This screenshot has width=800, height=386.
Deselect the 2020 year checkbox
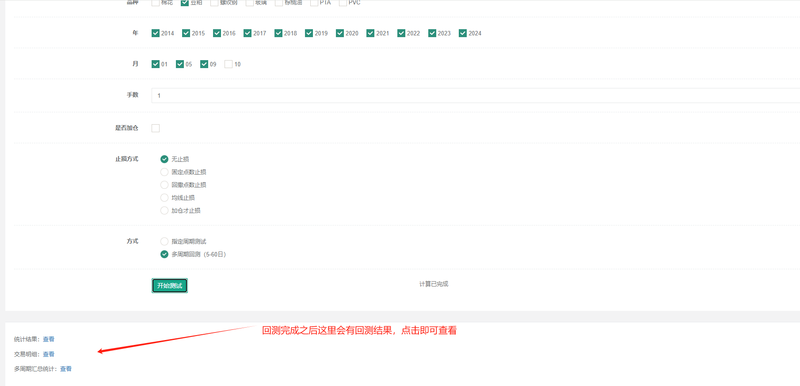[340, 33]
